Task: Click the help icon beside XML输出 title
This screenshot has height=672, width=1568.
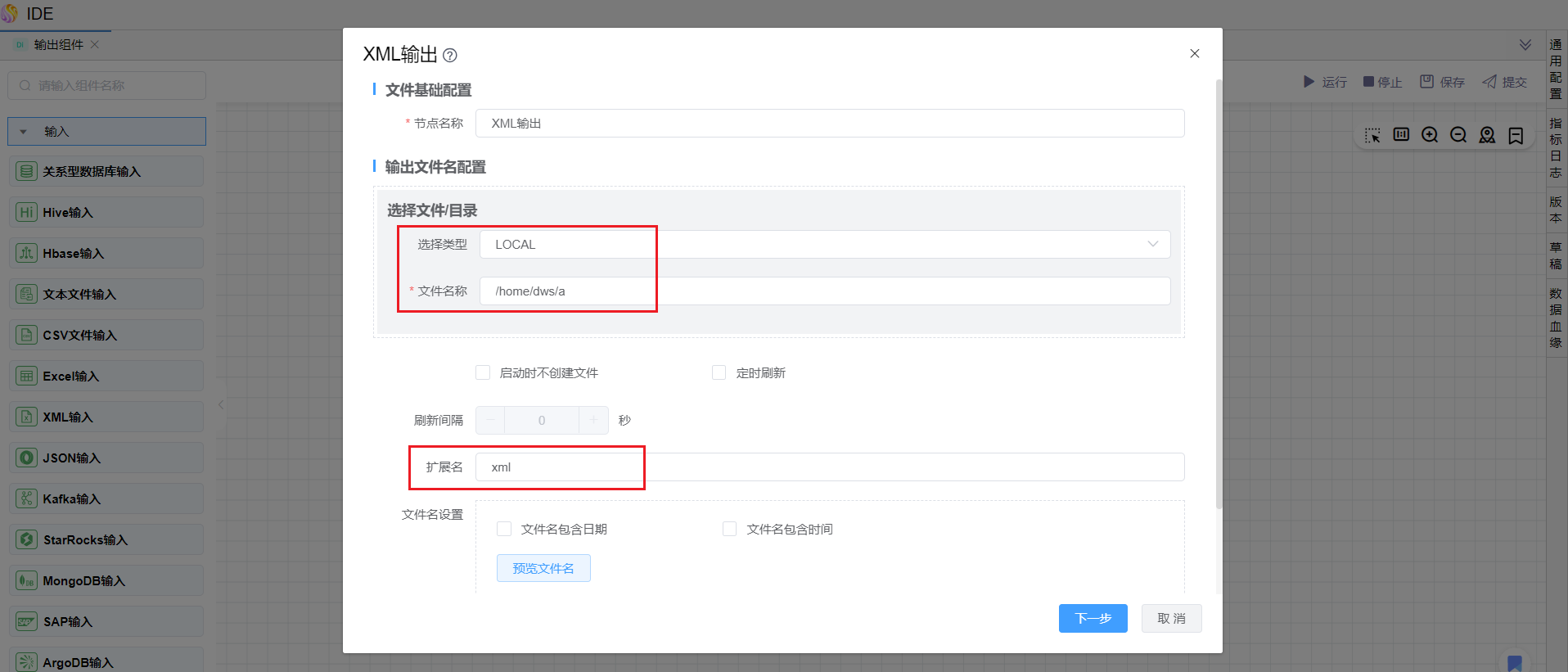Action: tap(450, 56)
